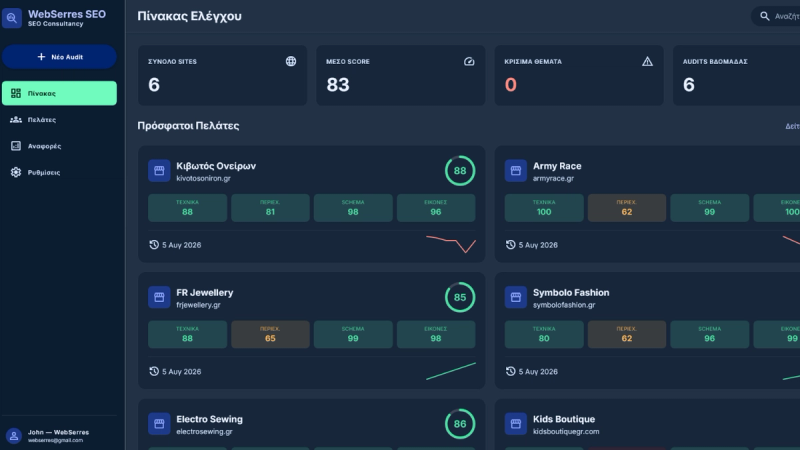The height and width of the screenshot is (450, 800).
Task: Click Schema 99 tile on Army Race
Action: tap(710, 208)
